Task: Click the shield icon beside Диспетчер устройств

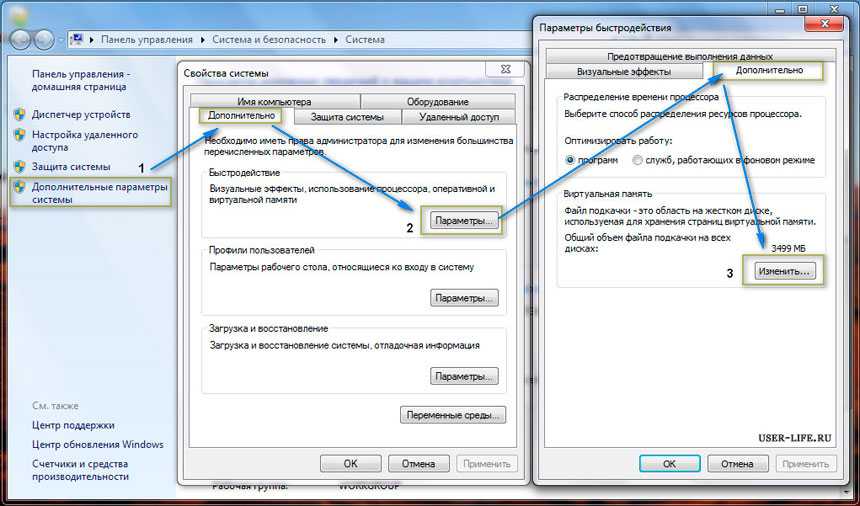Action: [x=19, y=115]
